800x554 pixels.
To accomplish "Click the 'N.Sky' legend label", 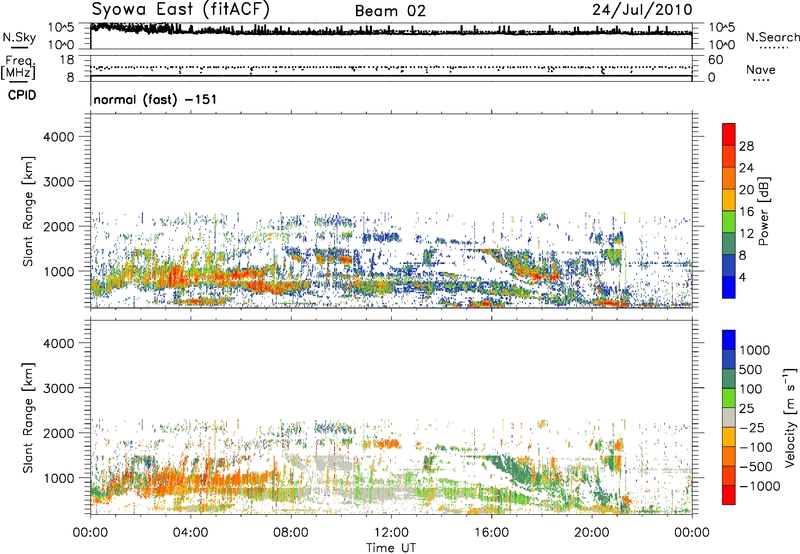I will (x=19, y=38).
